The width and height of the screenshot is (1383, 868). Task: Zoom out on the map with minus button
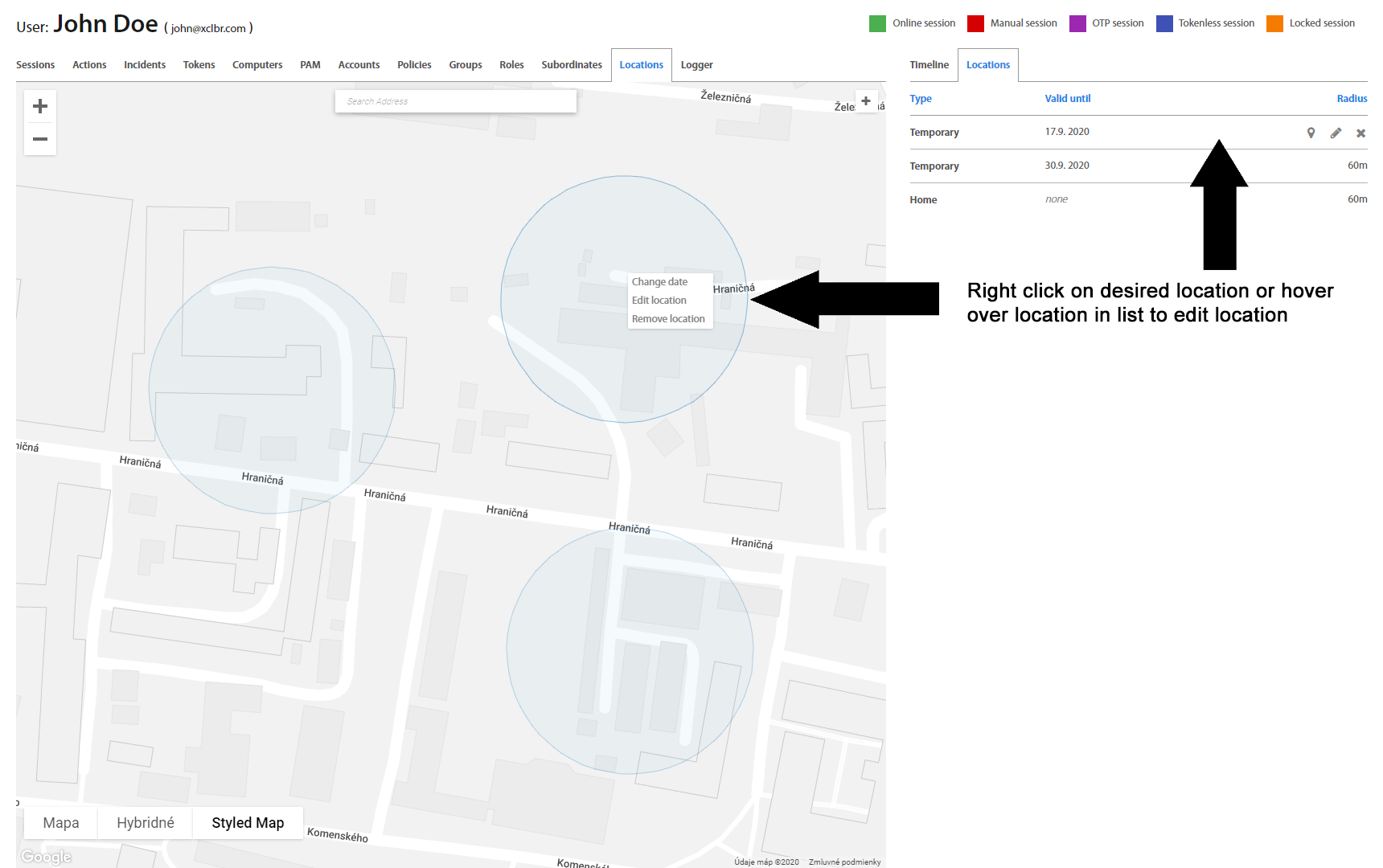click(40, 139)
